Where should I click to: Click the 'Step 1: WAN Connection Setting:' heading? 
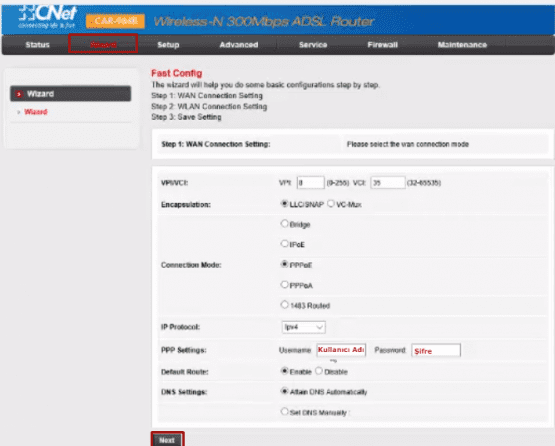click(x=216, y=144)
